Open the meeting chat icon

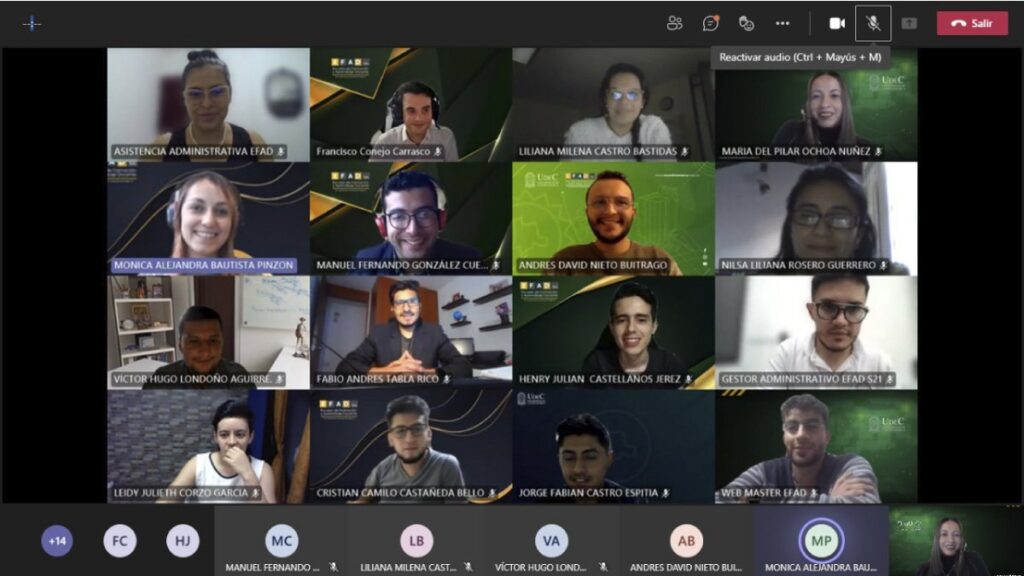(711, 24)
